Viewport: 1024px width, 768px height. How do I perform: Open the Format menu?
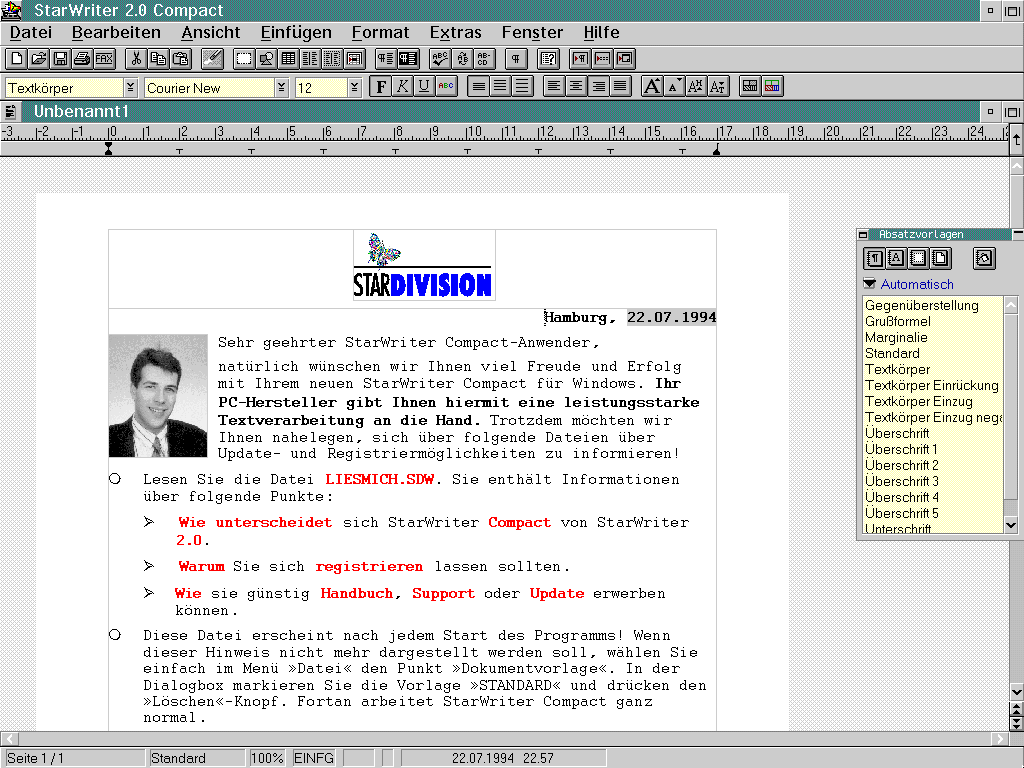pos(380,32)
